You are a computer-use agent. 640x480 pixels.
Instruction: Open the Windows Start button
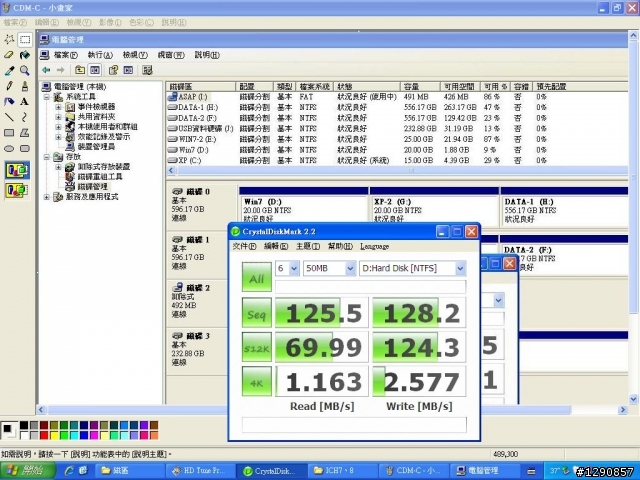coord(27,471)
